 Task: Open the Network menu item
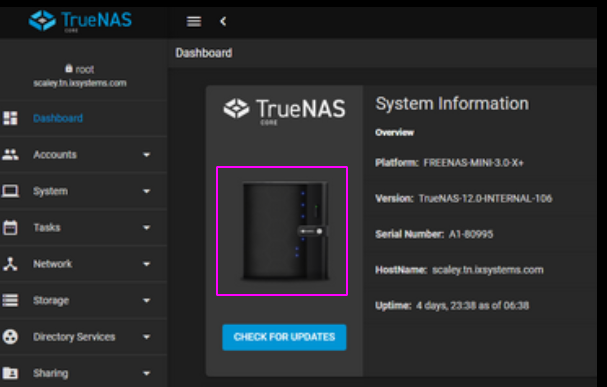83,264
